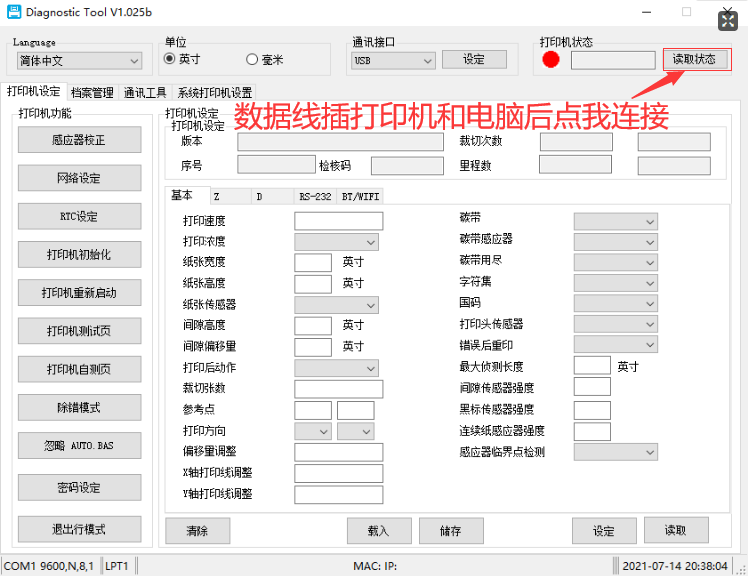Viewport: 749px width, 576px height.
Task: Expand the 碳带 dropdown
Action: coord(616,222)
